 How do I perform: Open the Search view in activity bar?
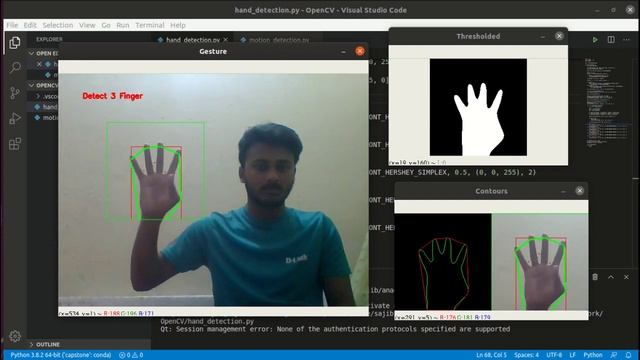coord(15,67)
